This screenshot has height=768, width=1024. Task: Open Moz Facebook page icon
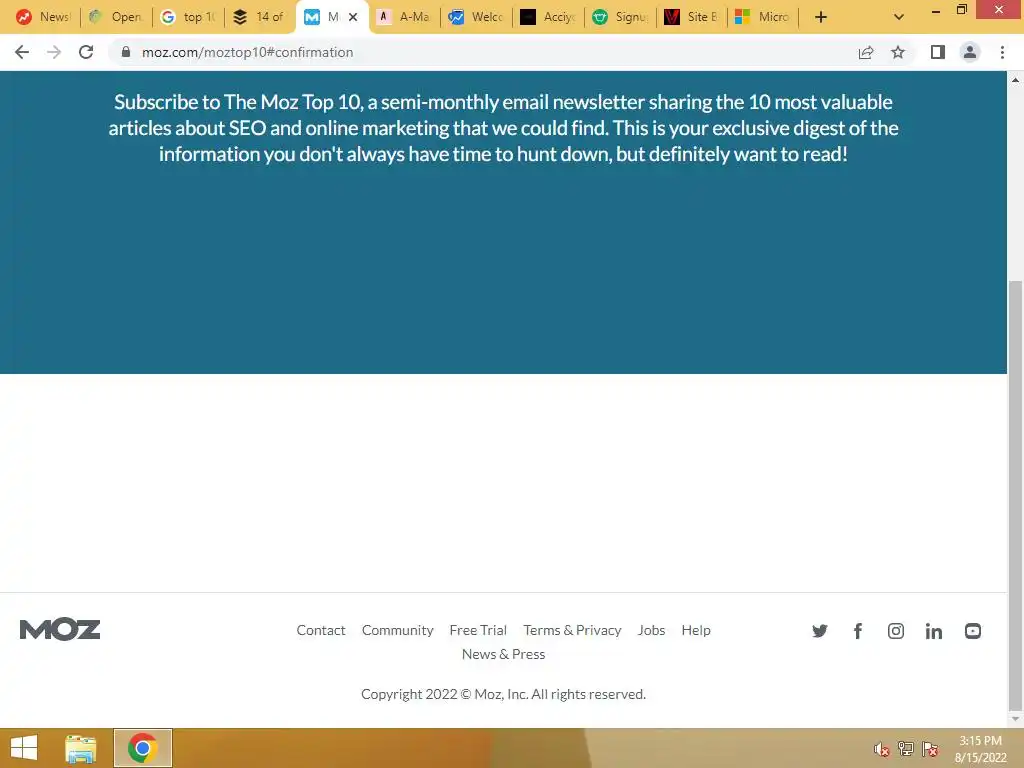tap(857, 631)
